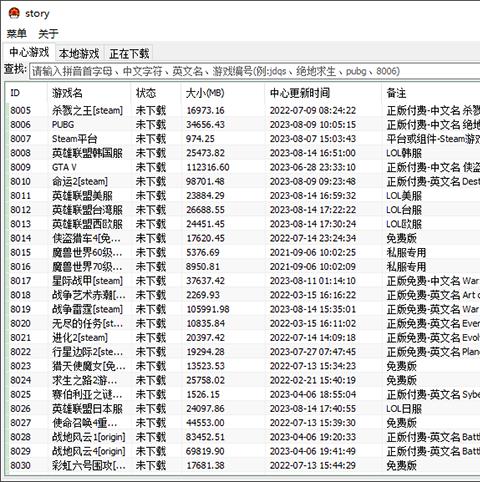Screen dimensions: 480x482
Task: Select the 战地风云4[origin] row
Action: tap(243, 451)
